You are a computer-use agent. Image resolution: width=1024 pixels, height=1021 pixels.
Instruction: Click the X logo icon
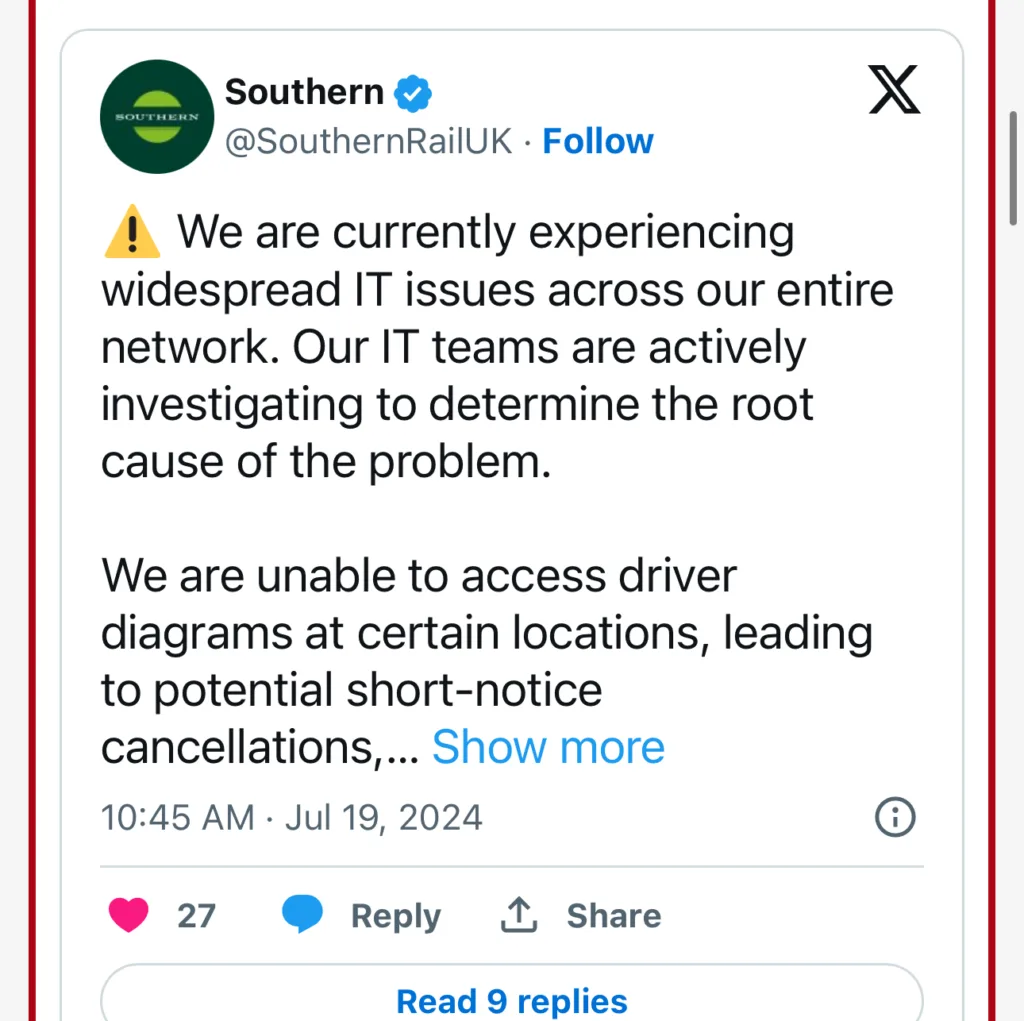[893, 92]
